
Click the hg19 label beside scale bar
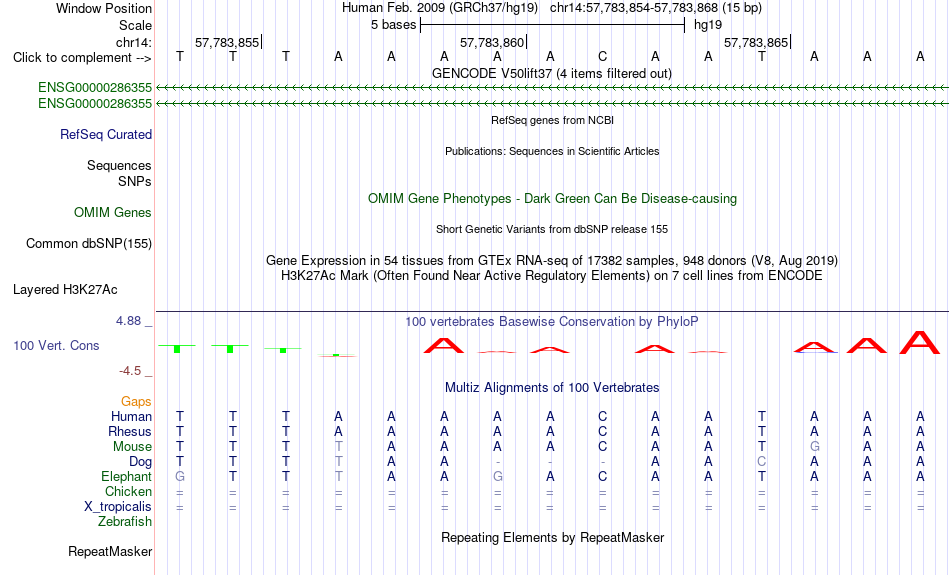(708, 25)
